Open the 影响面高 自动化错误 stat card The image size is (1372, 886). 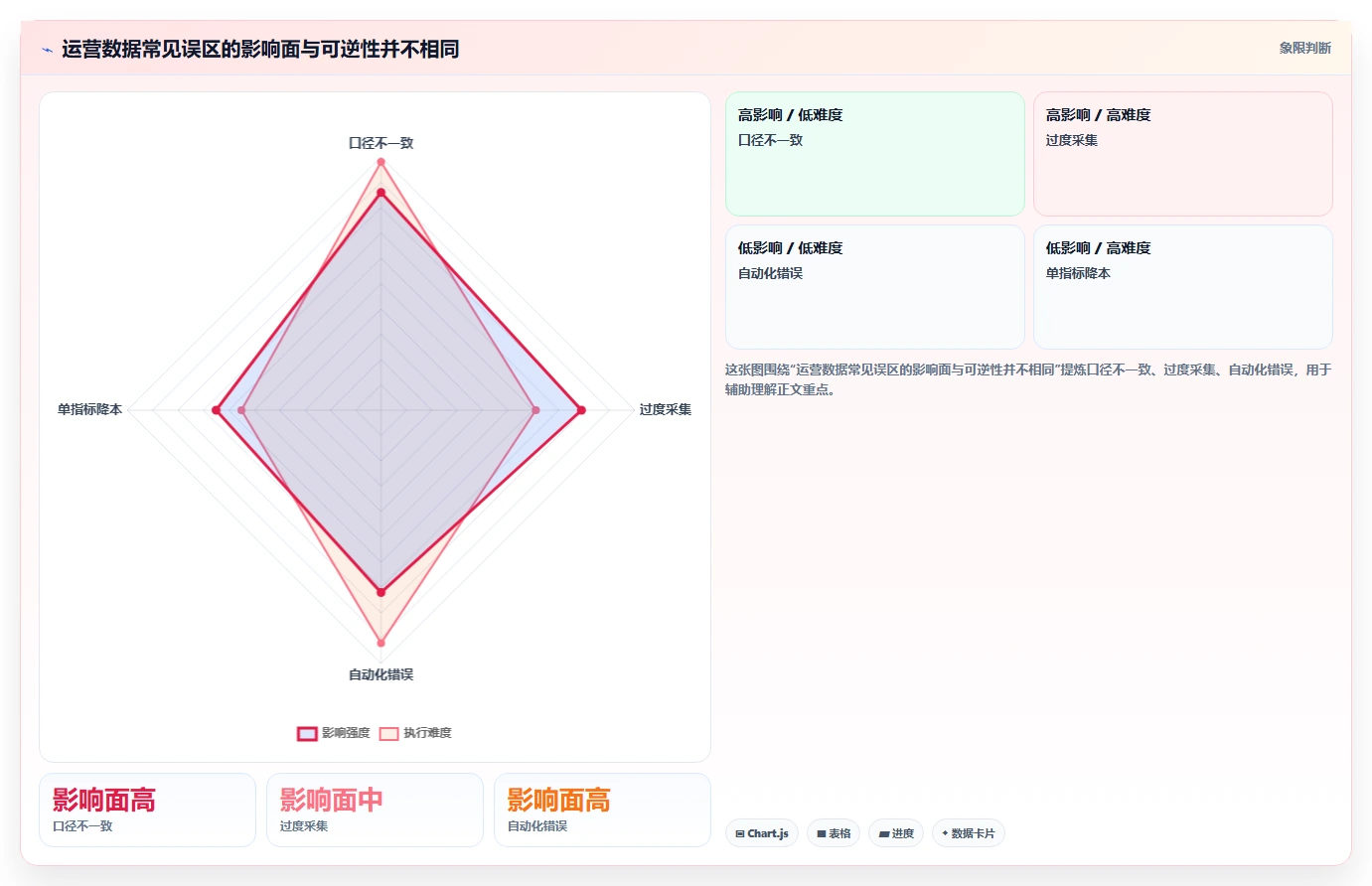click(x=602, y=811)
